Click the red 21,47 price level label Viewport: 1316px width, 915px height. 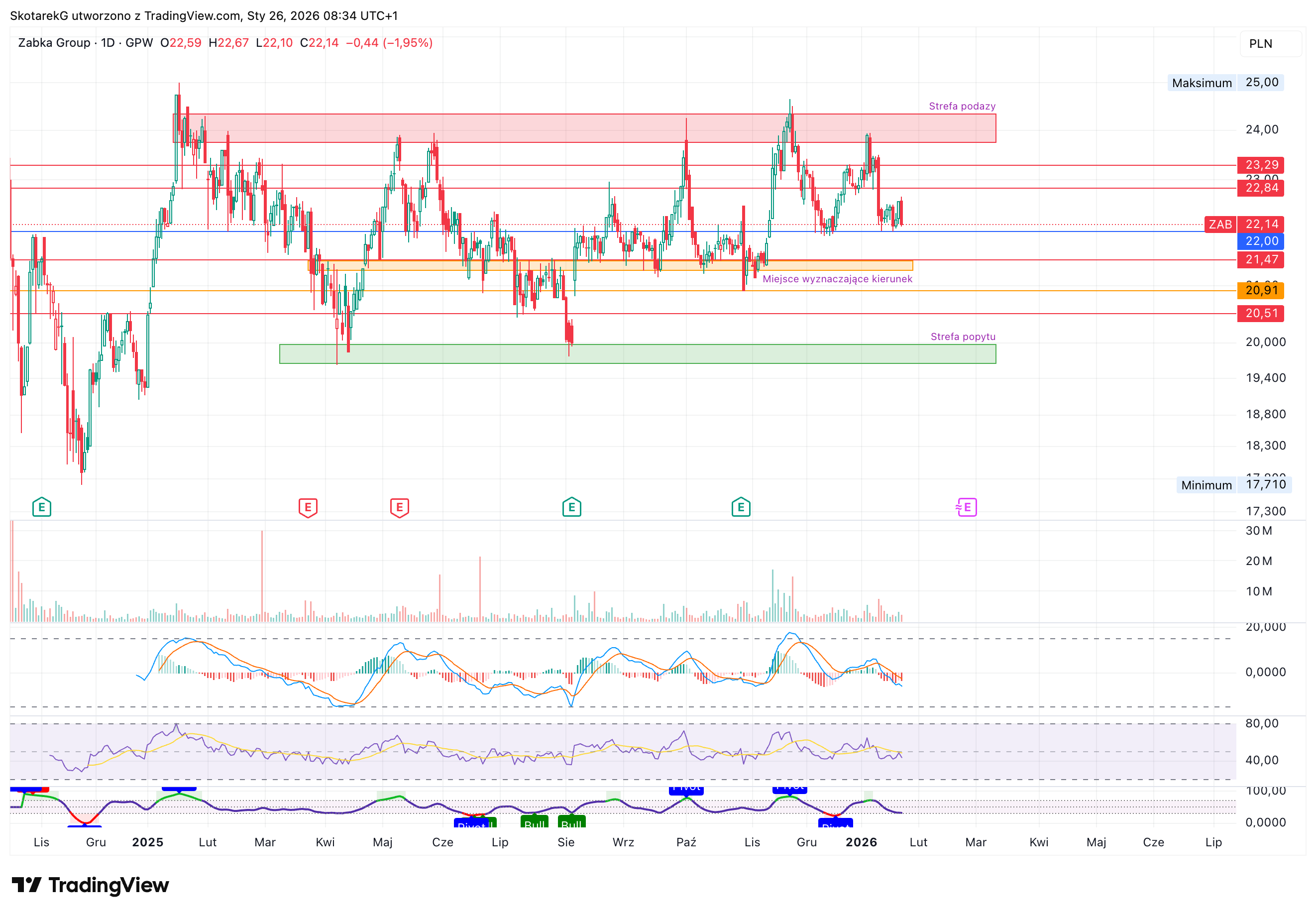click(1260, 260)
